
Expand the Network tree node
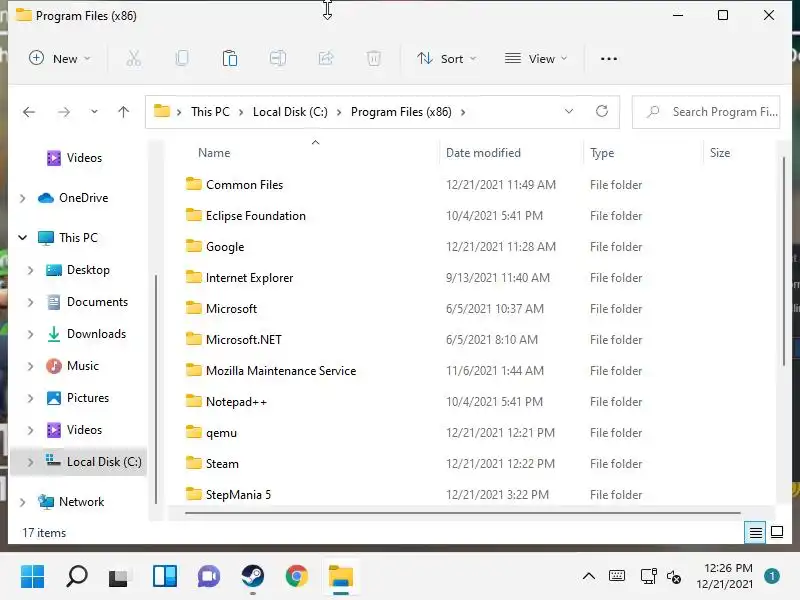pyautogui.click(x=22, y=502)
